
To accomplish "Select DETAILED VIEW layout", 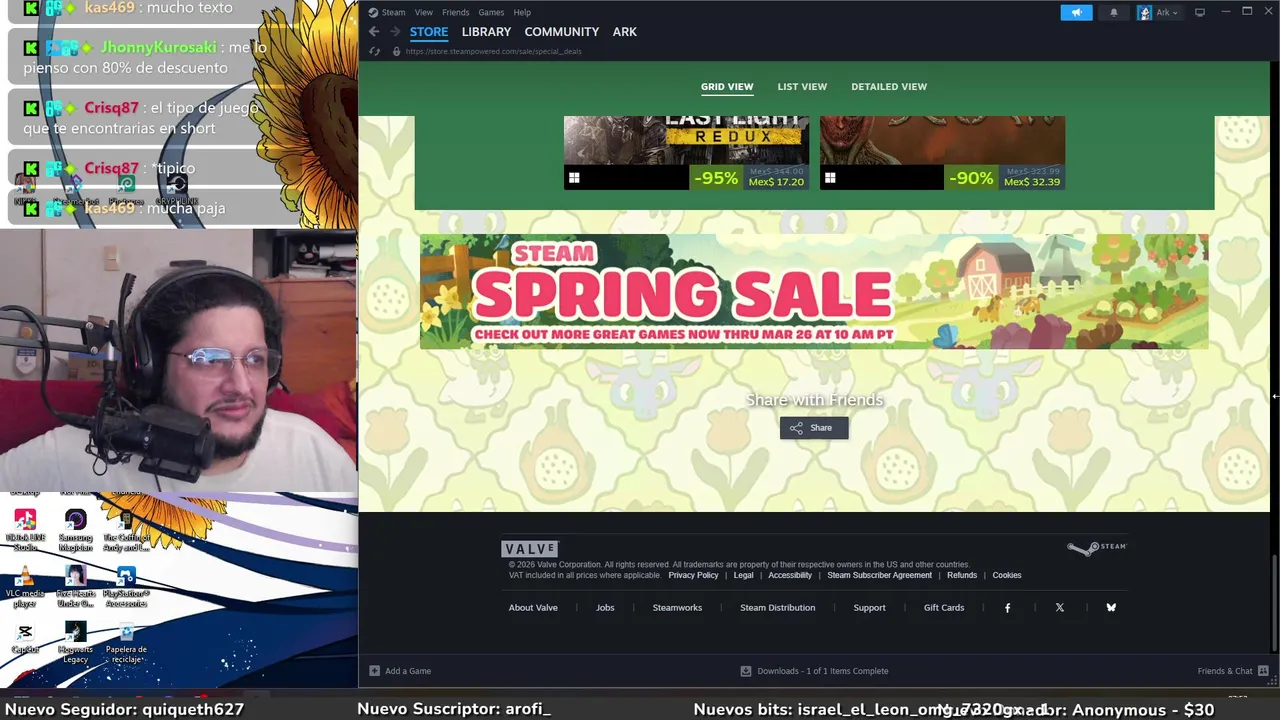I will pyautogui.click(x=889, y=87).
